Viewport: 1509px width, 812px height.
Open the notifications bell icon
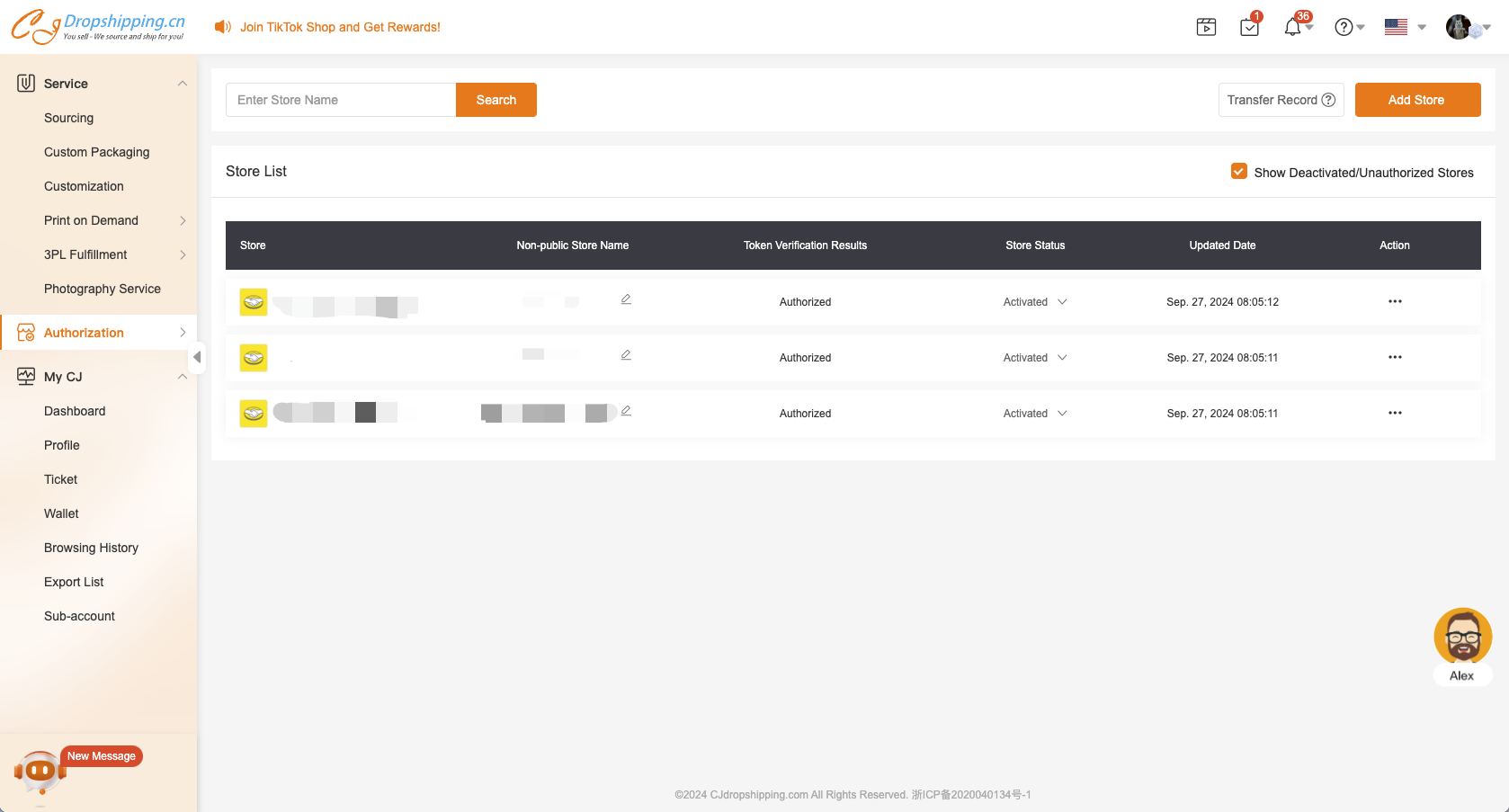coord(1292,27)
